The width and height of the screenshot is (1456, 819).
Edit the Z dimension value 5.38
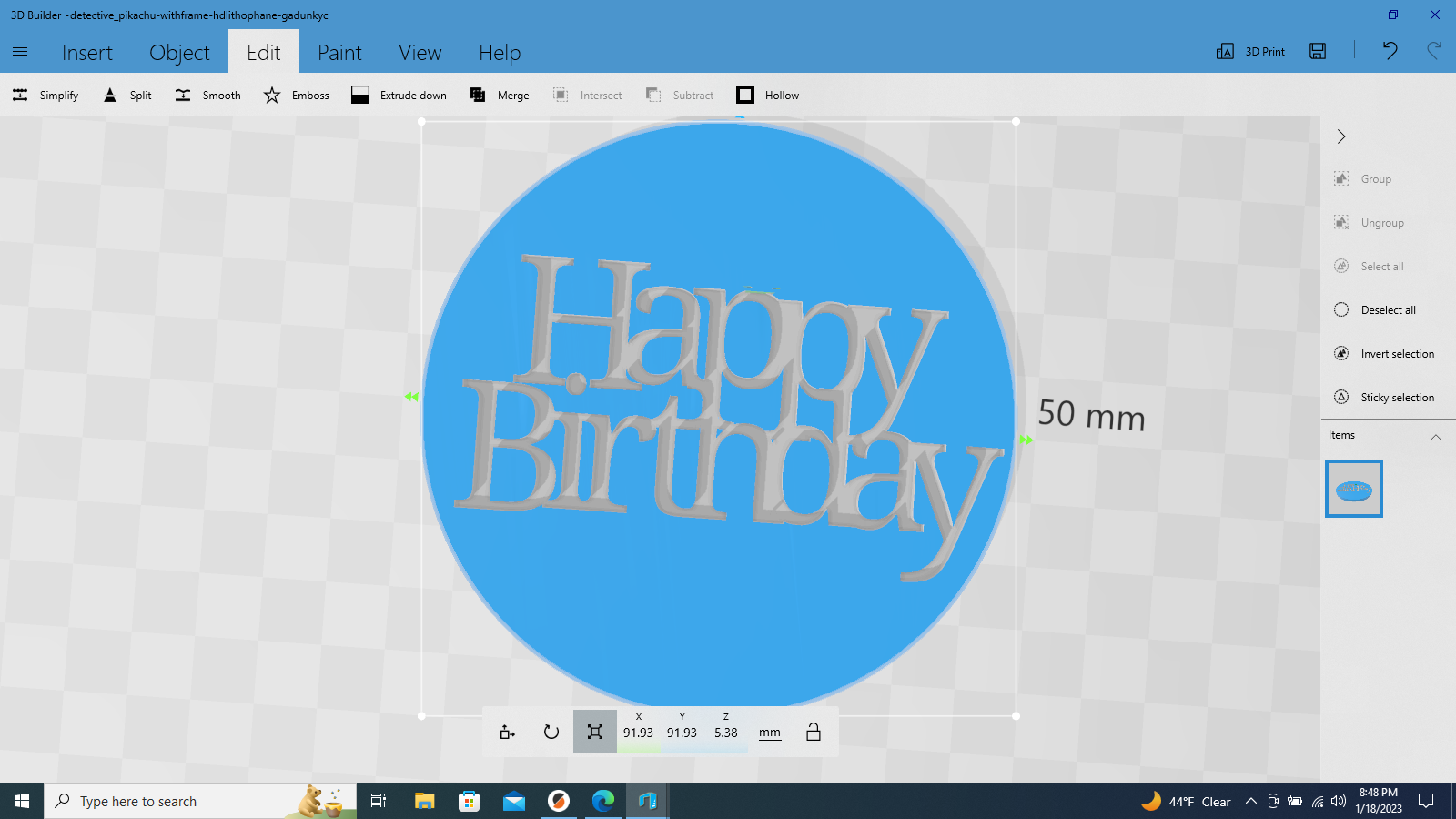725,732
